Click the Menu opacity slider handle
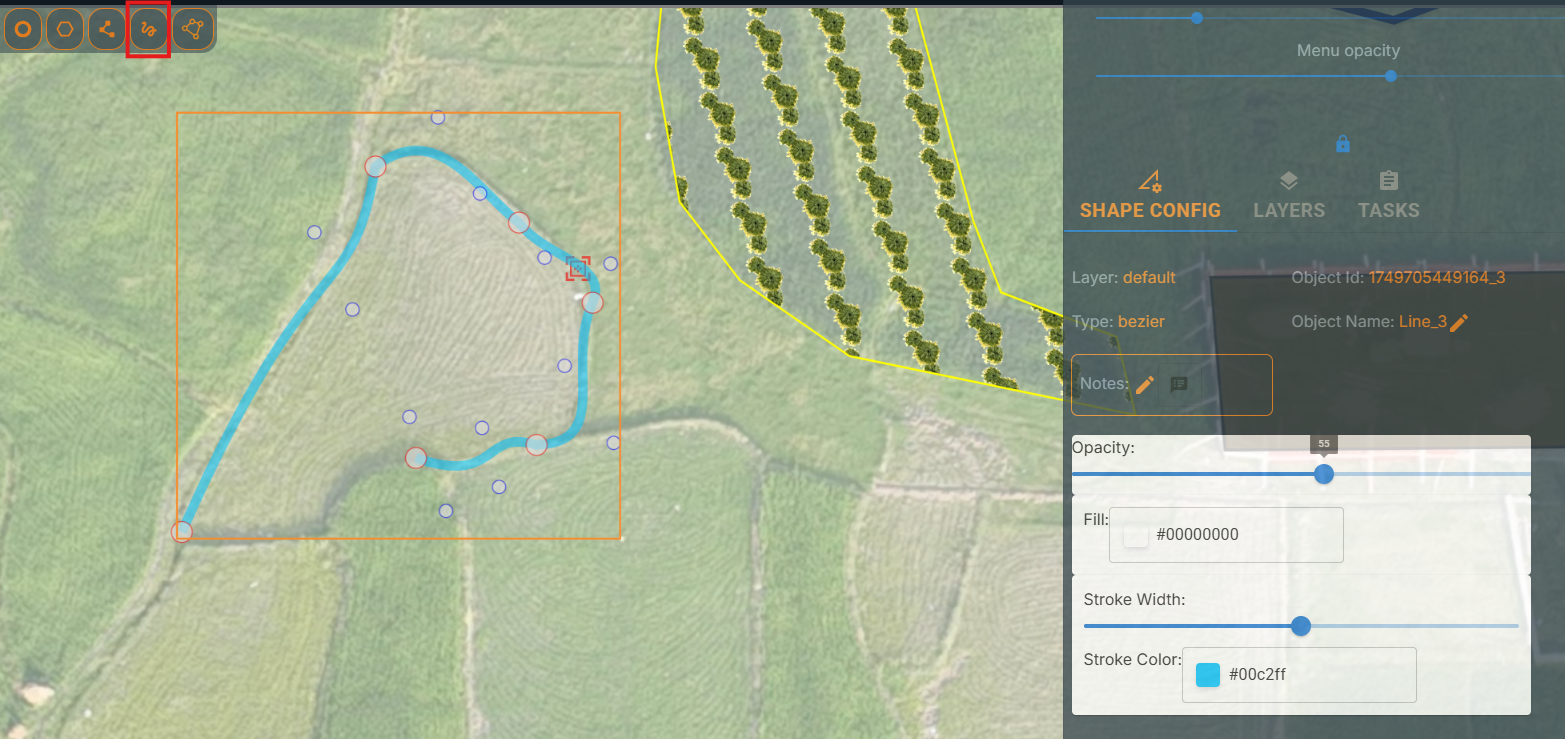 (1391, 76)
